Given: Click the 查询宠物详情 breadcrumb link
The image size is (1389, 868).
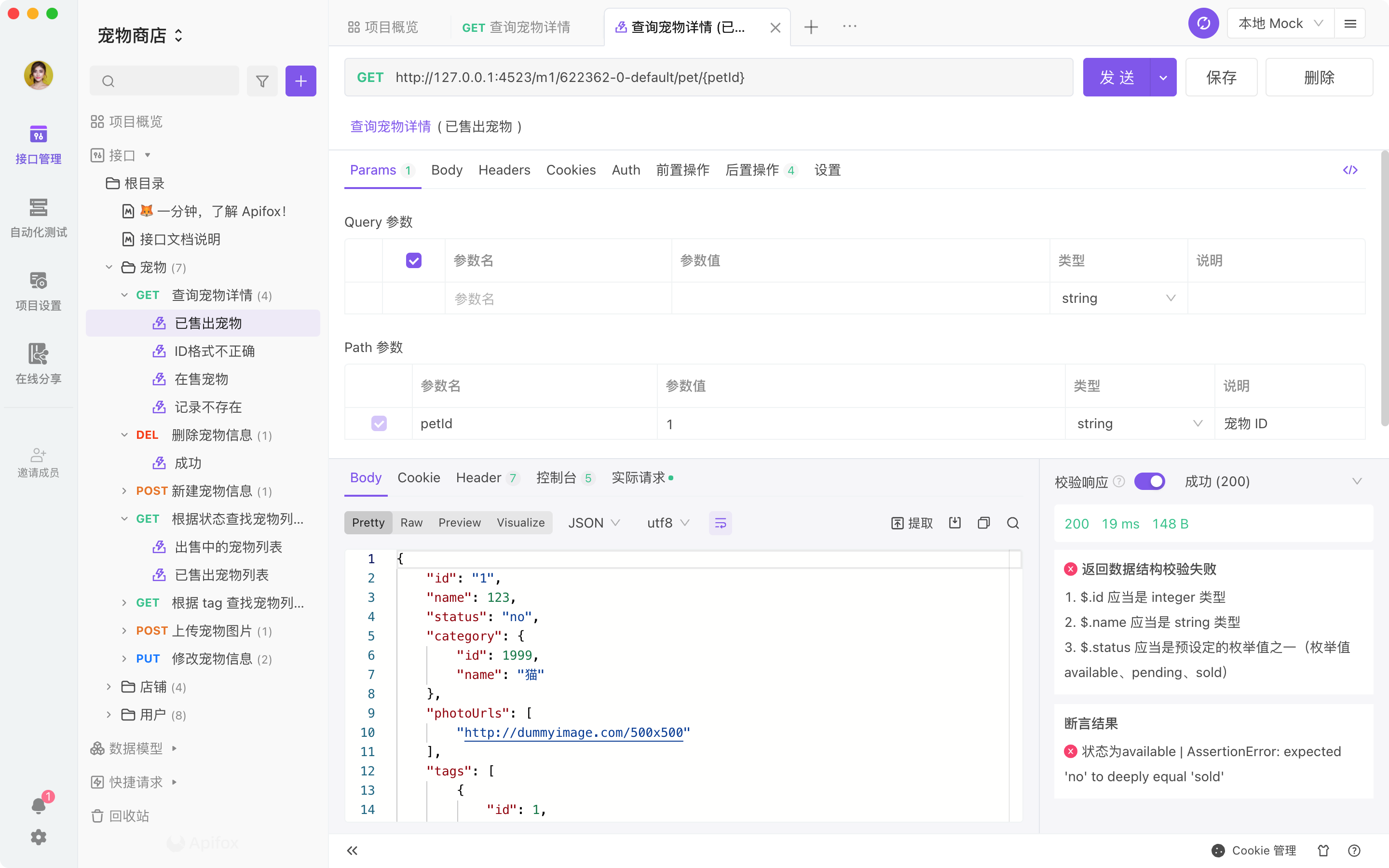Looking at the screenshot, I should pyautogui.click(x=390, y=126).
